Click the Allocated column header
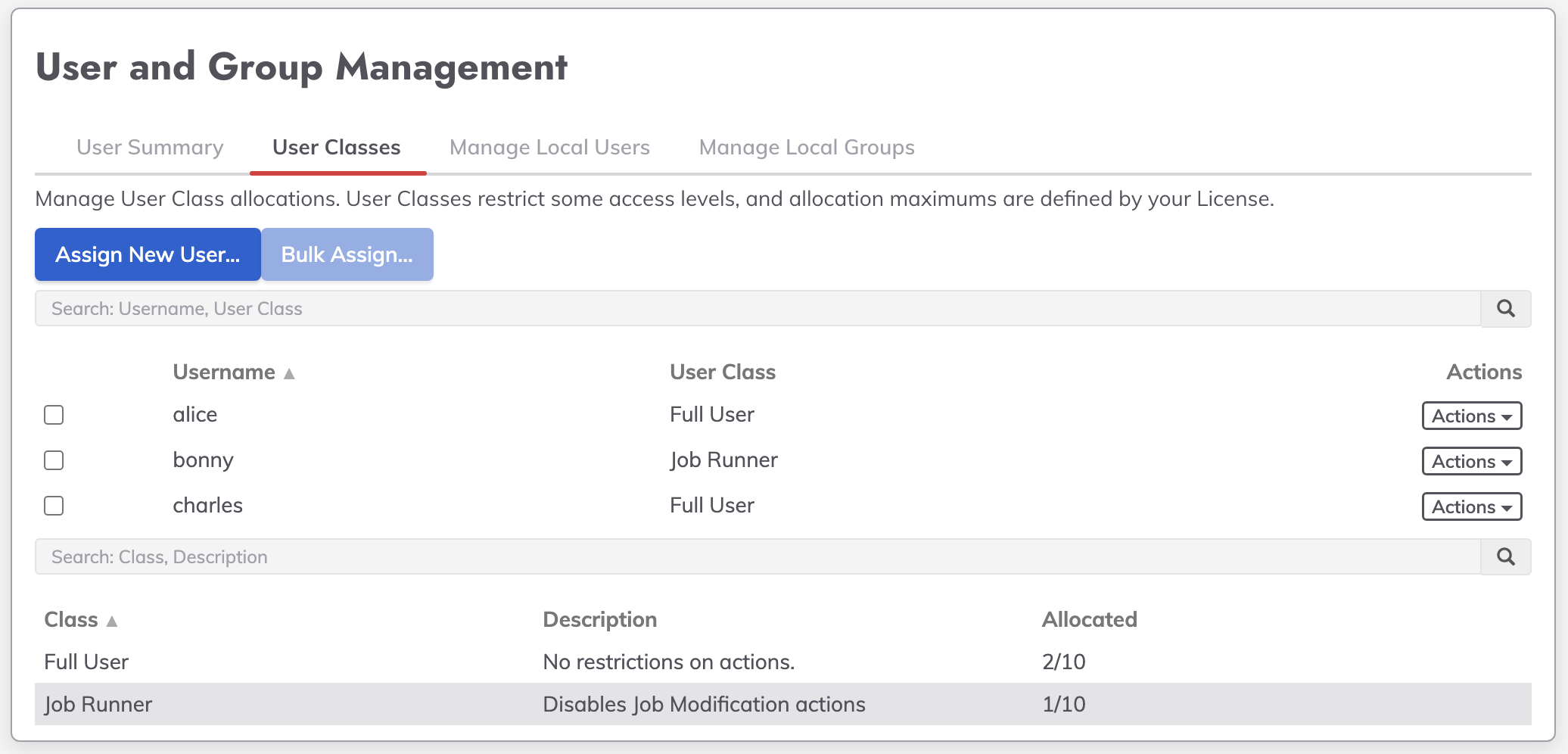 tap(1090, 620)
